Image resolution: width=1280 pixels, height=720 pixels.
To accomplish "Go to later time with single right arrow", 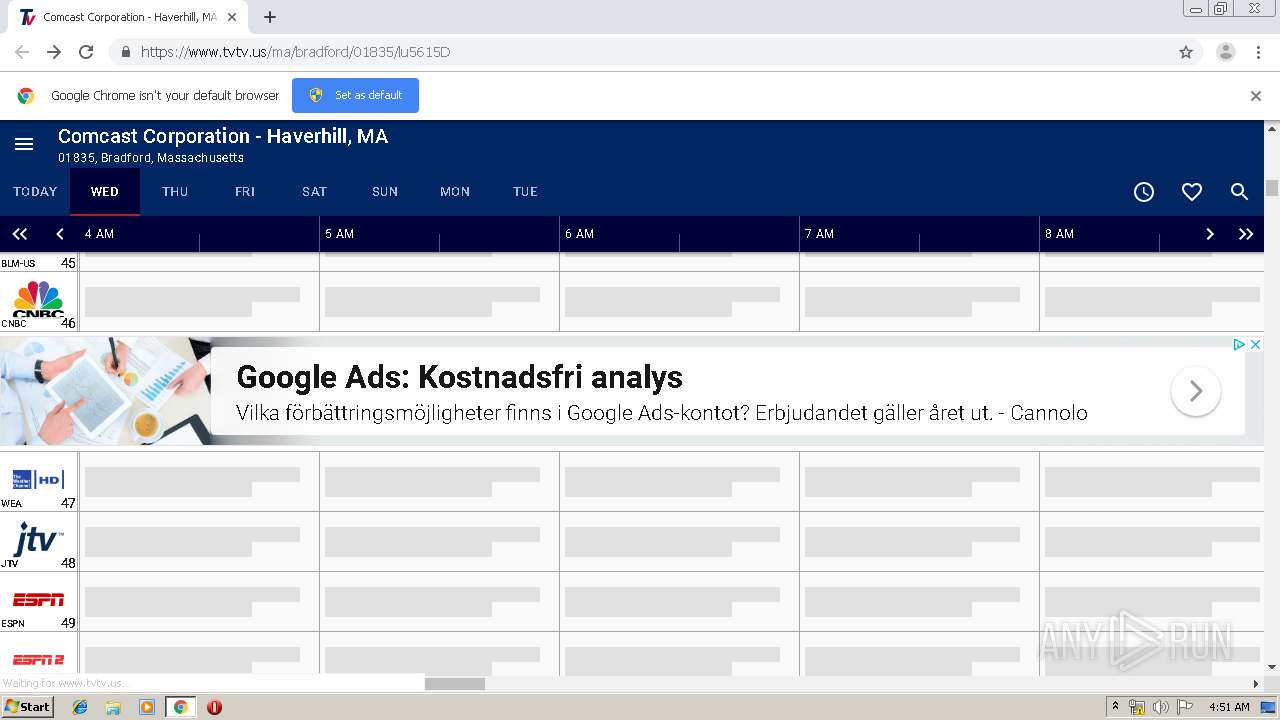I will click(x=1209, y=234).
